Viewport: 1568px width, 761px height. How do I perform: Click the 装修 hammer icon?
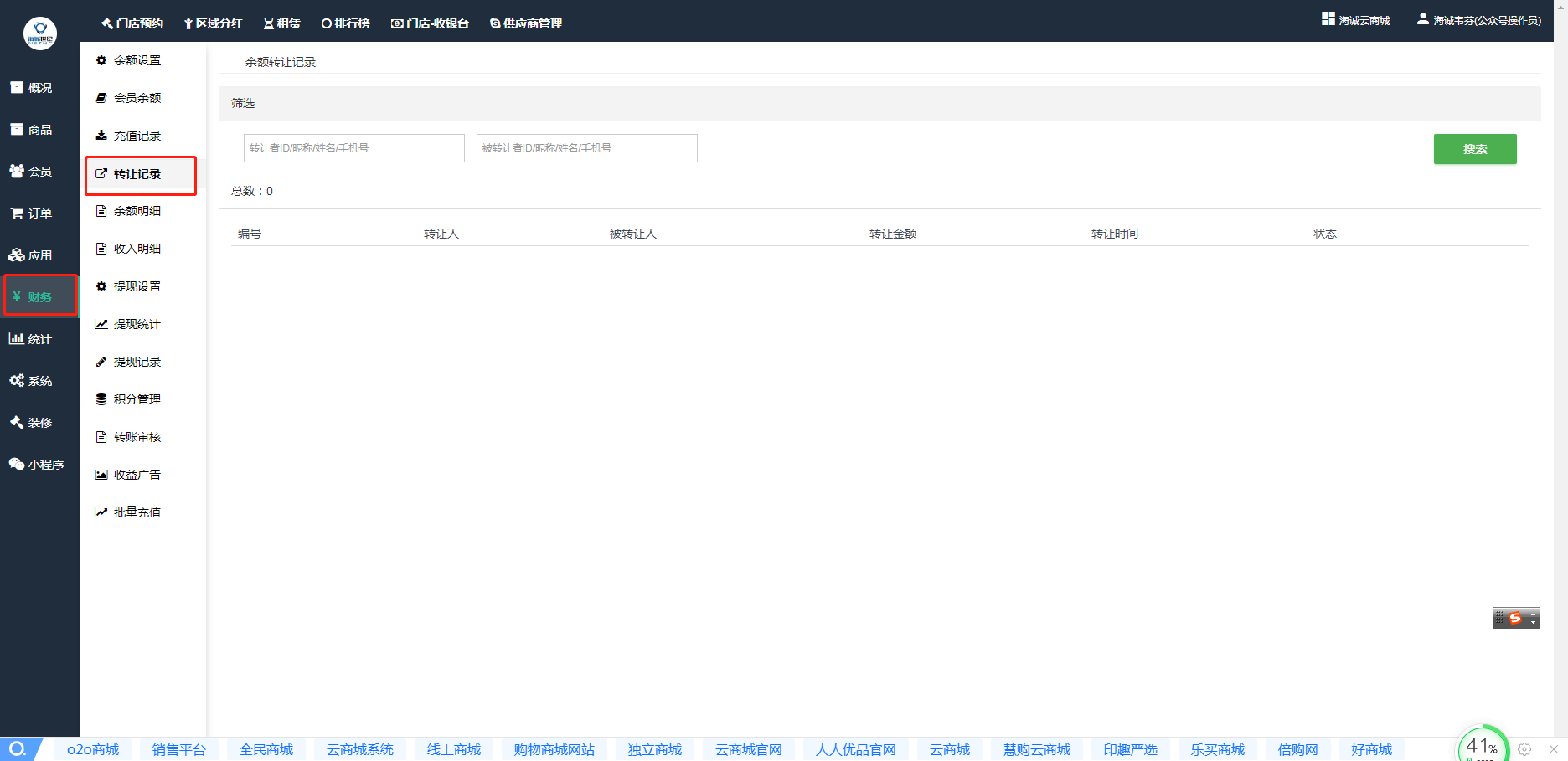(17, 422)
